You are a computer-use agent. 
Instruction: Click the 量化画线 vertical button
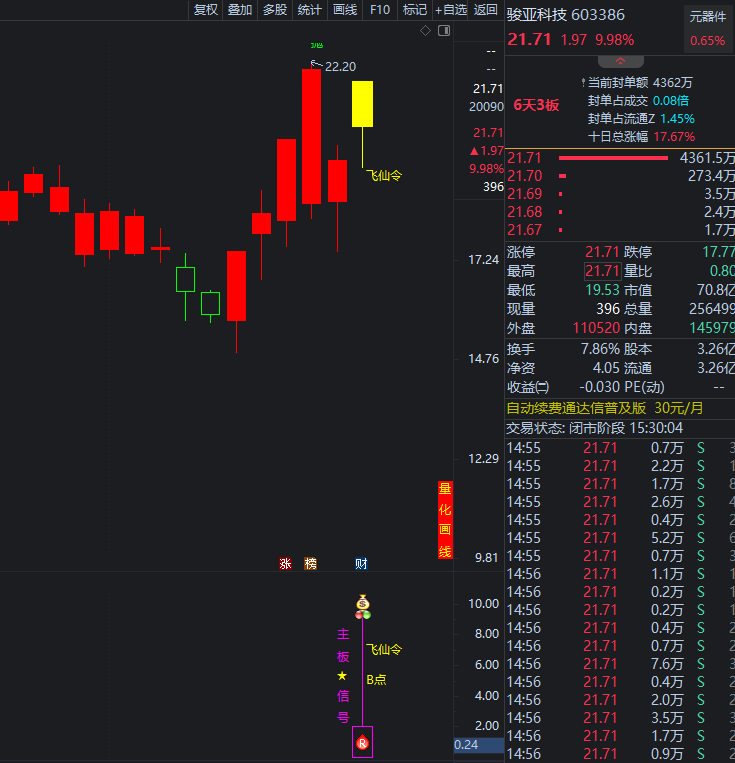click(x=445, y=520)
